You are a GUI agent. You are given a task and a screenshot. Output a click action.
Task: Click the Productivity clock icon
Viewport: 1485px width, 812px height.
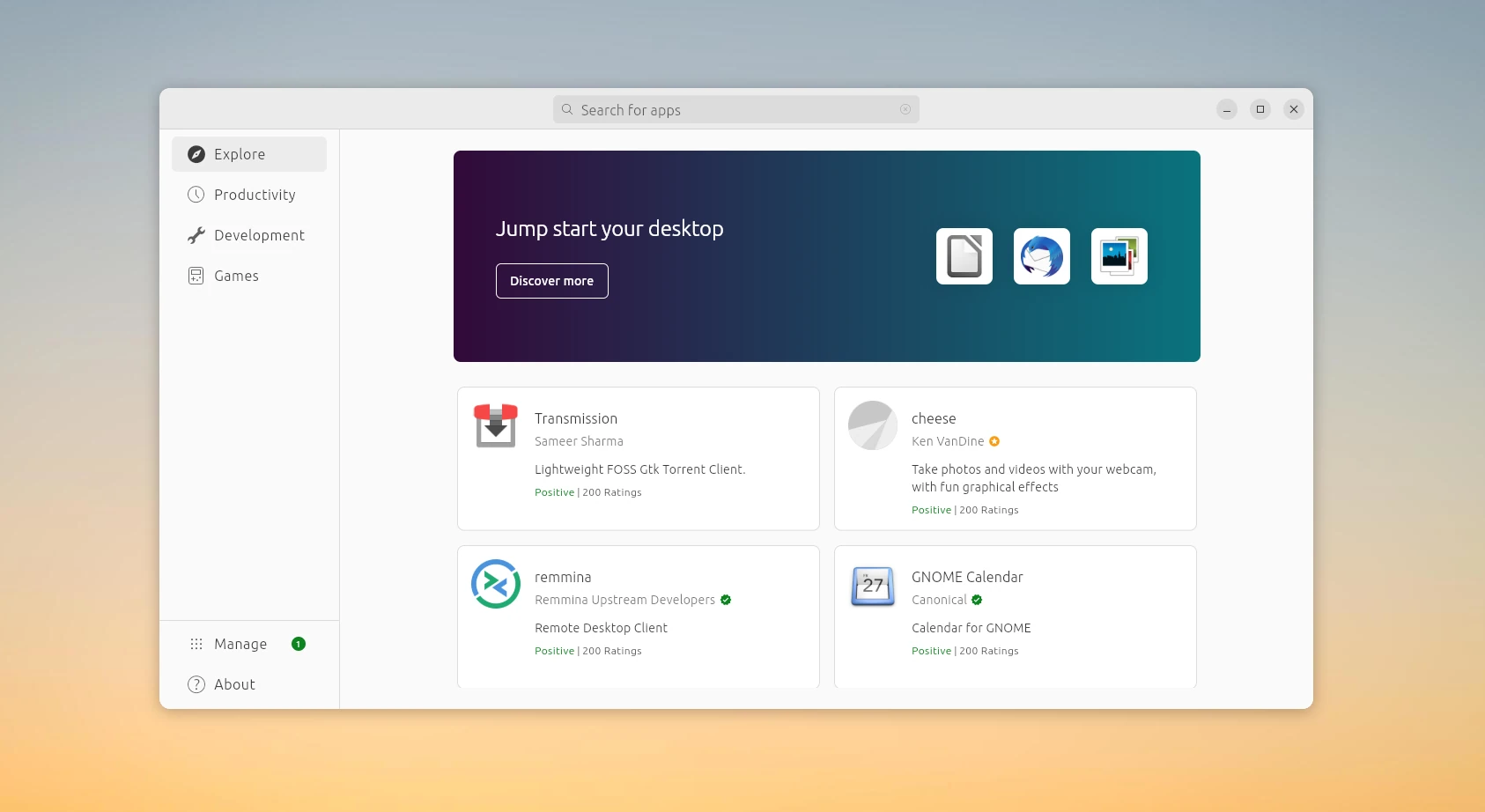tap(196, 195)
